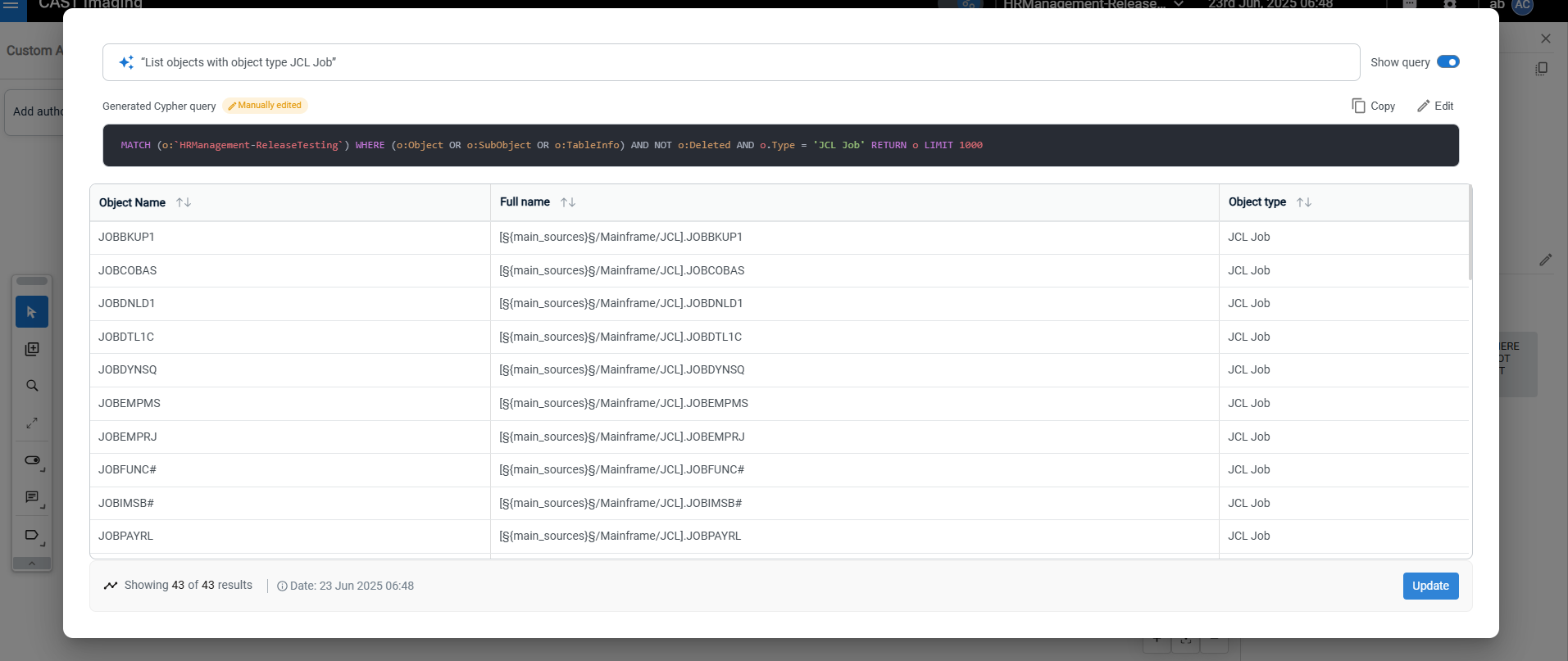Collapse the background left toolbar with the chevron
The width and height of the screenshot is (1568, 661).
[x=32, y=564]
